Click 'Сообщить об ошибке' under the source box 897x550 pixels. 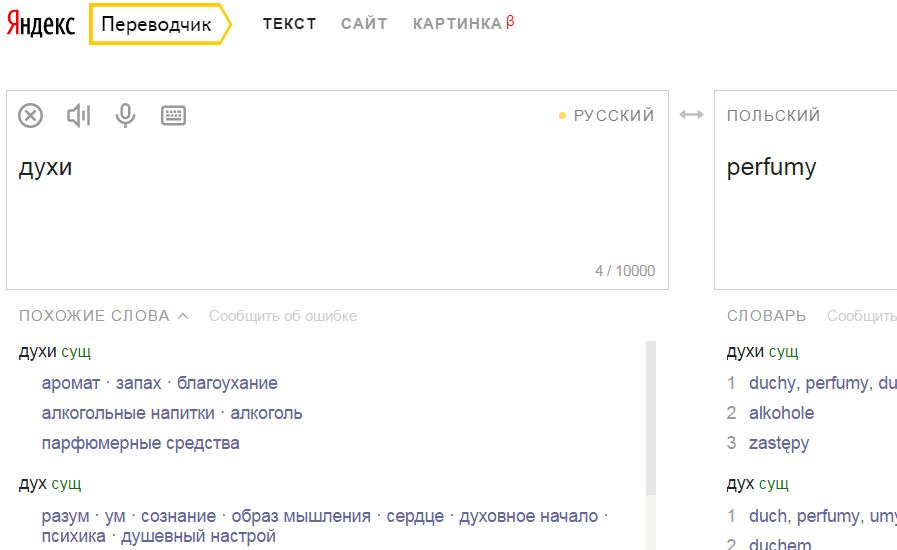(x=283, y=316)
